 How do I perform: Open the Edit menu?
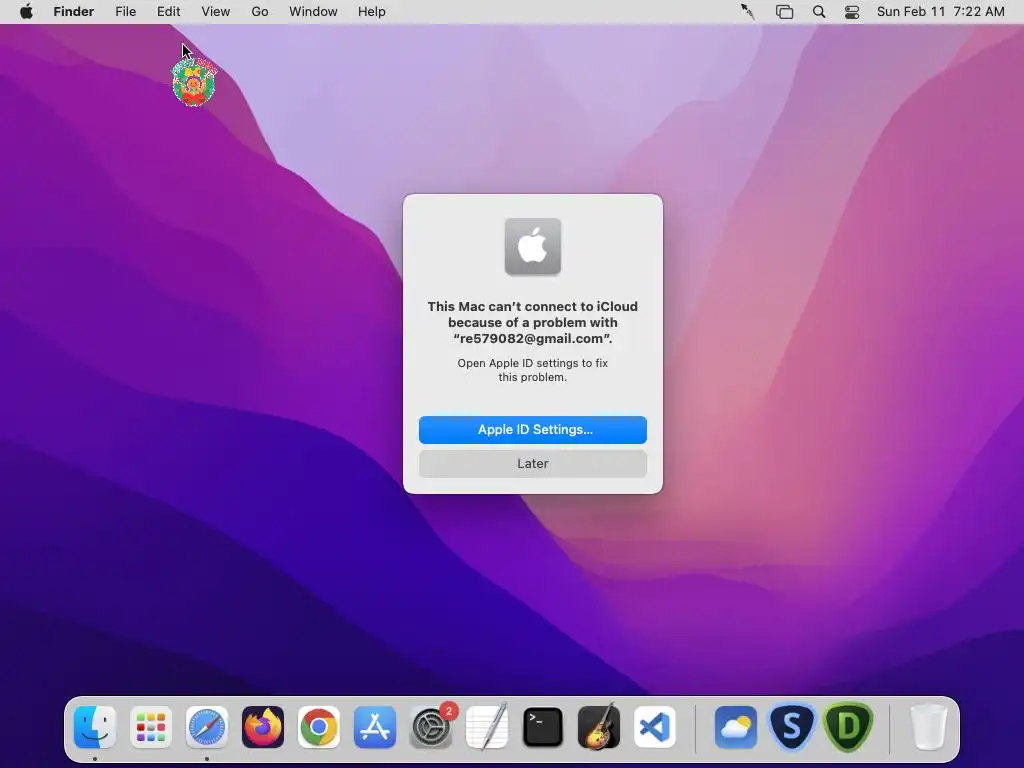tap(168, 12)
